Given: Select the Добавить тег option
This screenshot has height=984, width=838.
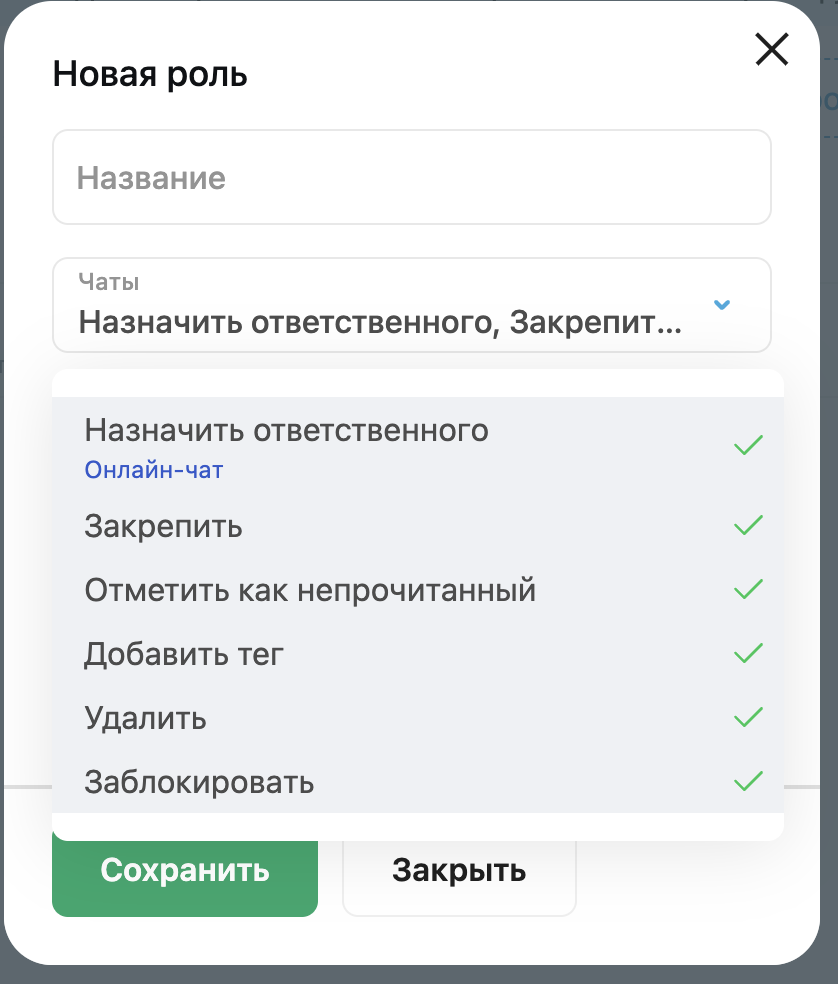Looking at the screenshot, I should click(x=418, y=653).
